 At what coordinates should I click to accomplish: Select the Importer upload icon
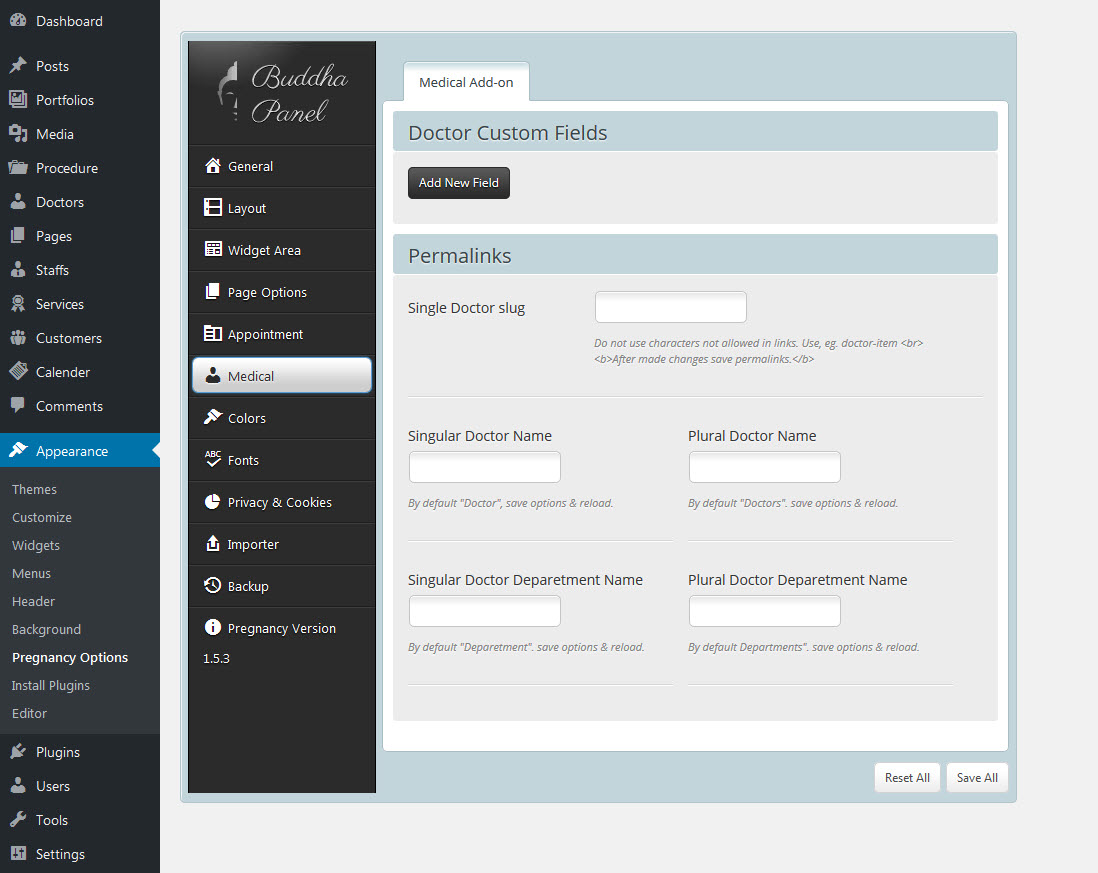[x=212, y=544]
